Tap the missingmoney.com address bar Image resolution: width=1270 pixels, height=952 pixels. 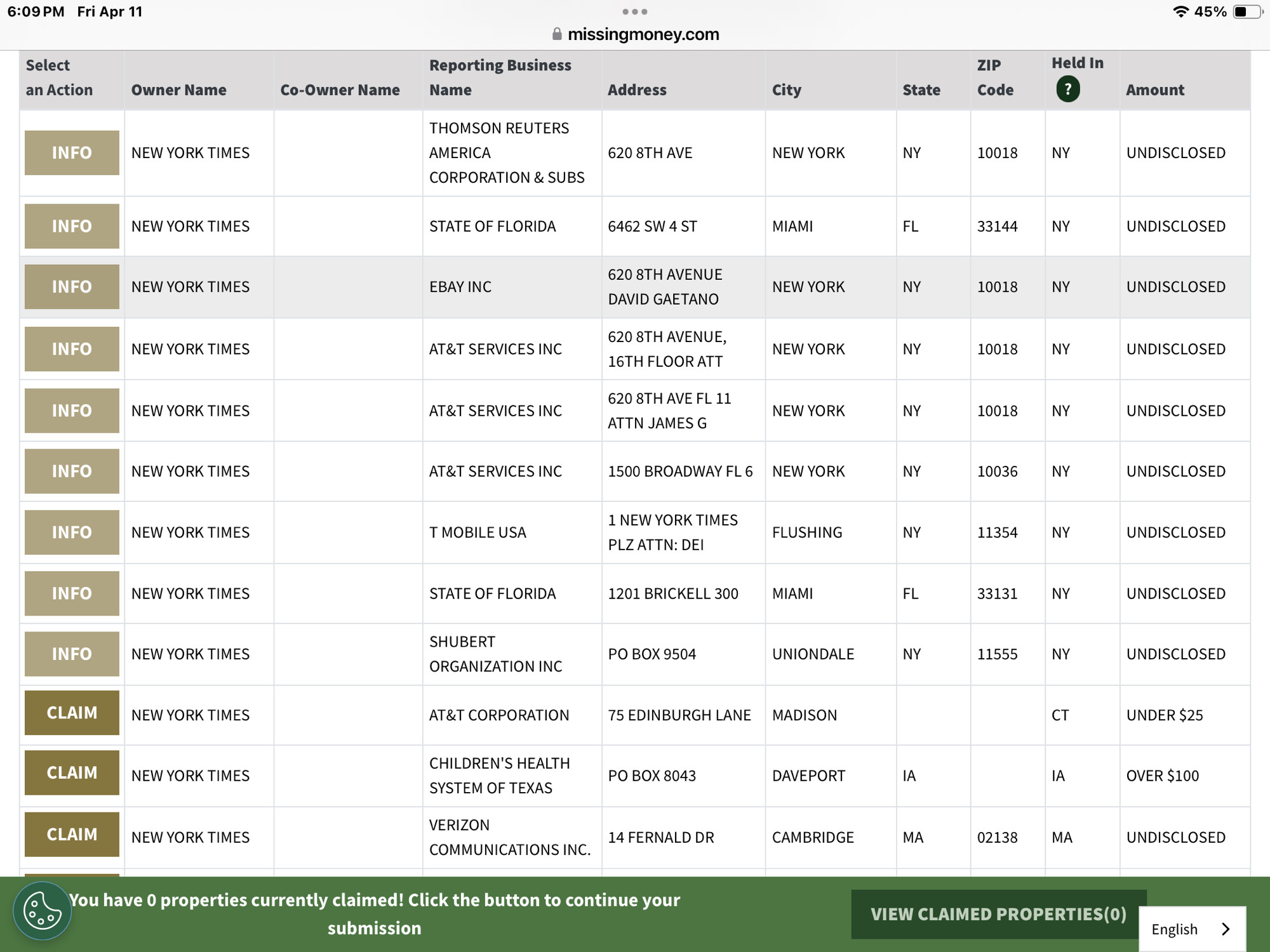click(x=635, y=34)
